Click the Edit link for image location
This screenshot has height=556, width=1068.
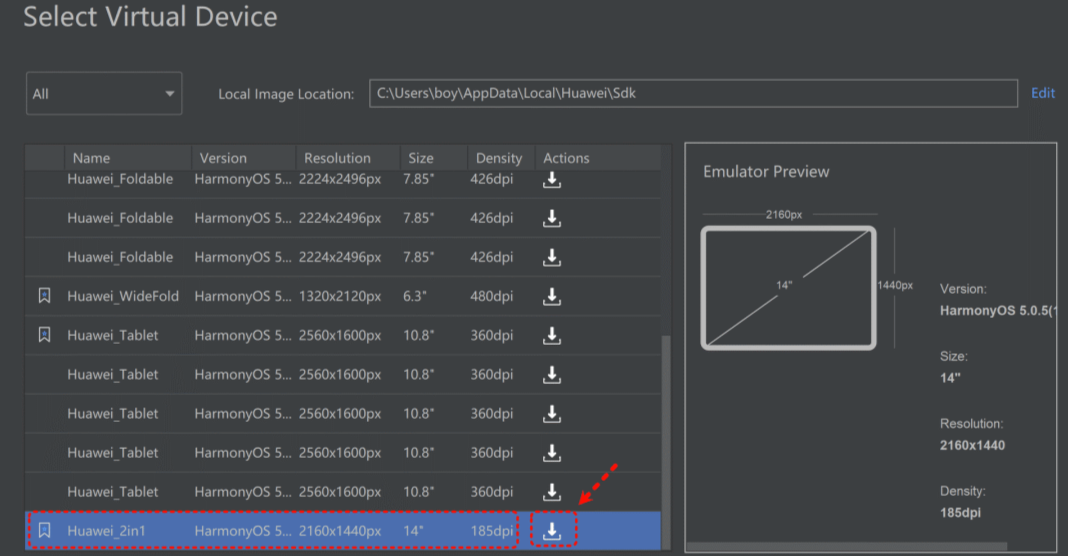[1043, 93]
